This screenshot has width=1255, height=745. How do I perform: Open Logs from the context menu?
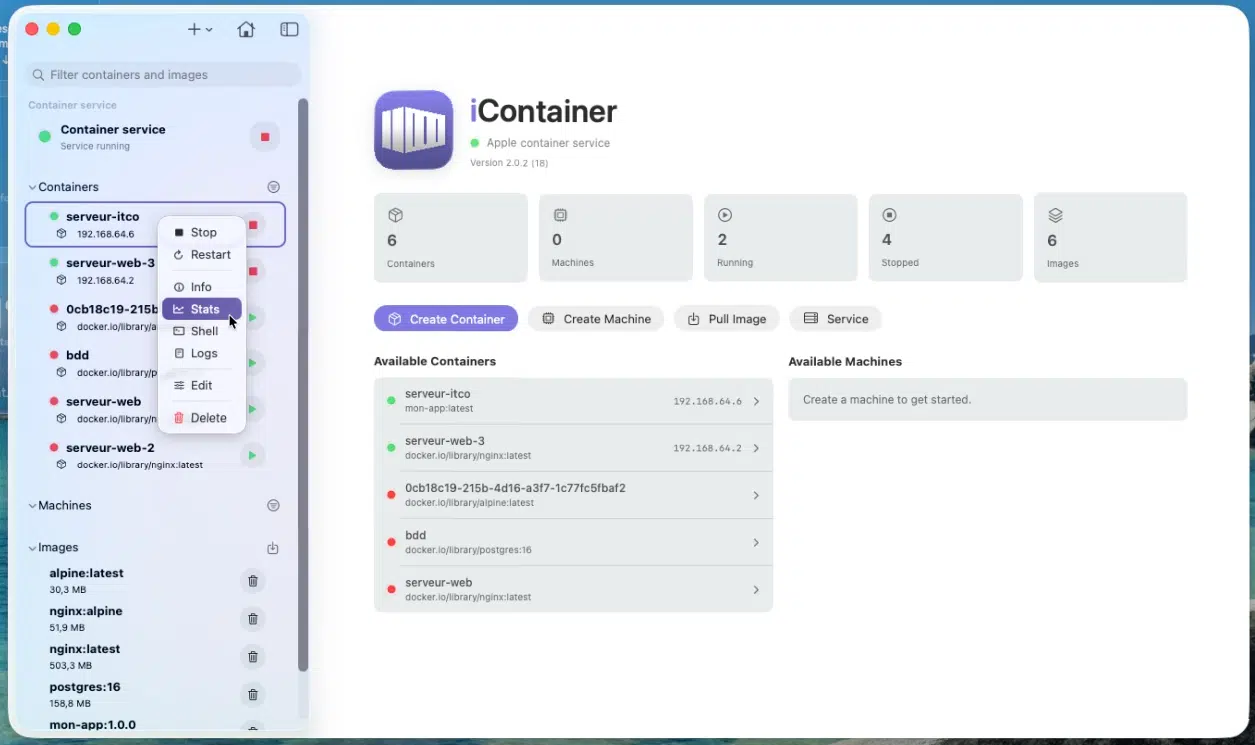(202, 353)
